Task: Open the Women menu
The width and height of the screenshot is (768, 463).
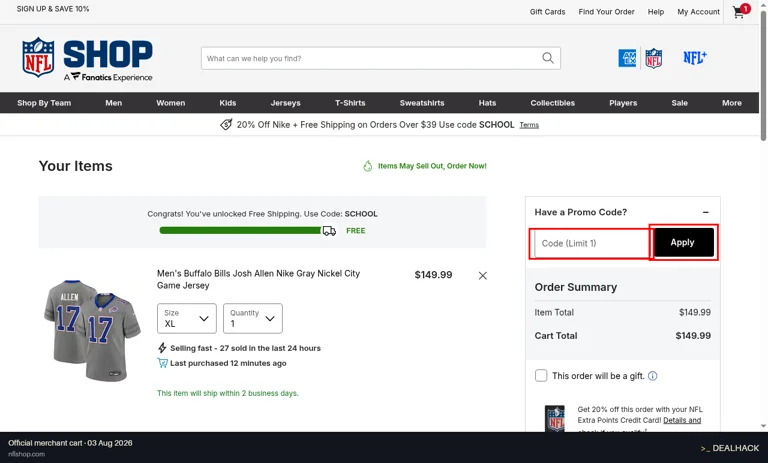Action: point(170,103)
